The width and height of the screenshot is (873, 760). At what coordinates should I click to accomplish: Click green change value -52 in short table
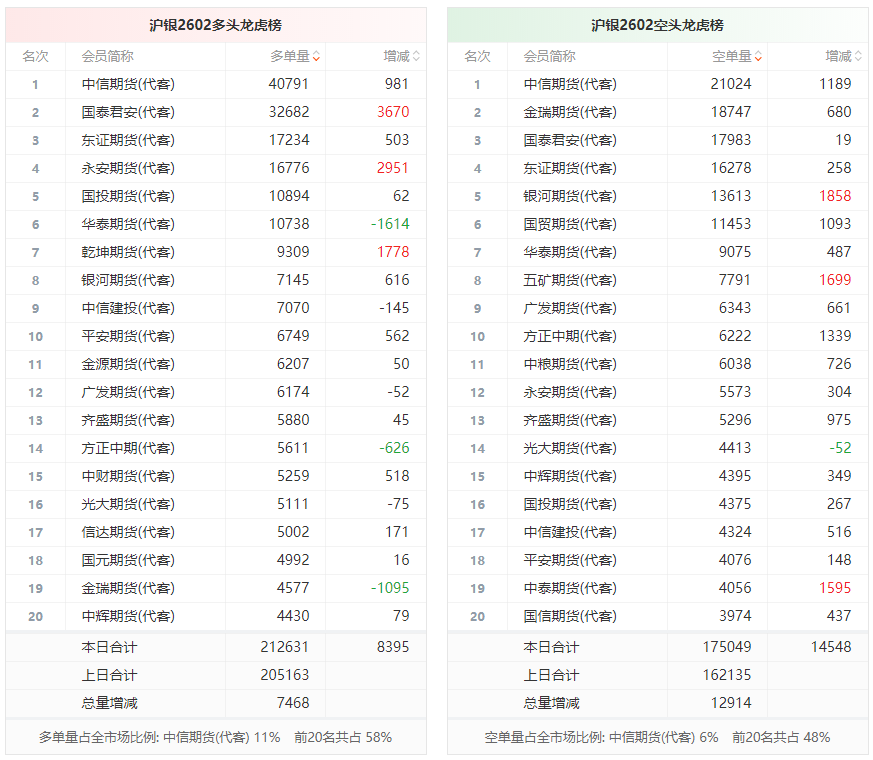point(841,448)
